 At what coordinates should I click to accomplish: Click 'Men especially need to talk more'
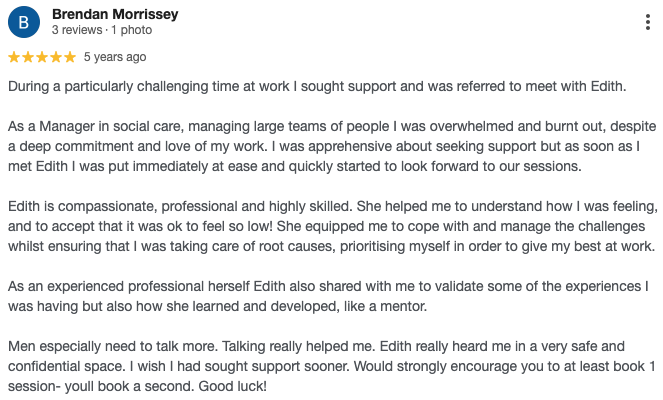(120, 346)
